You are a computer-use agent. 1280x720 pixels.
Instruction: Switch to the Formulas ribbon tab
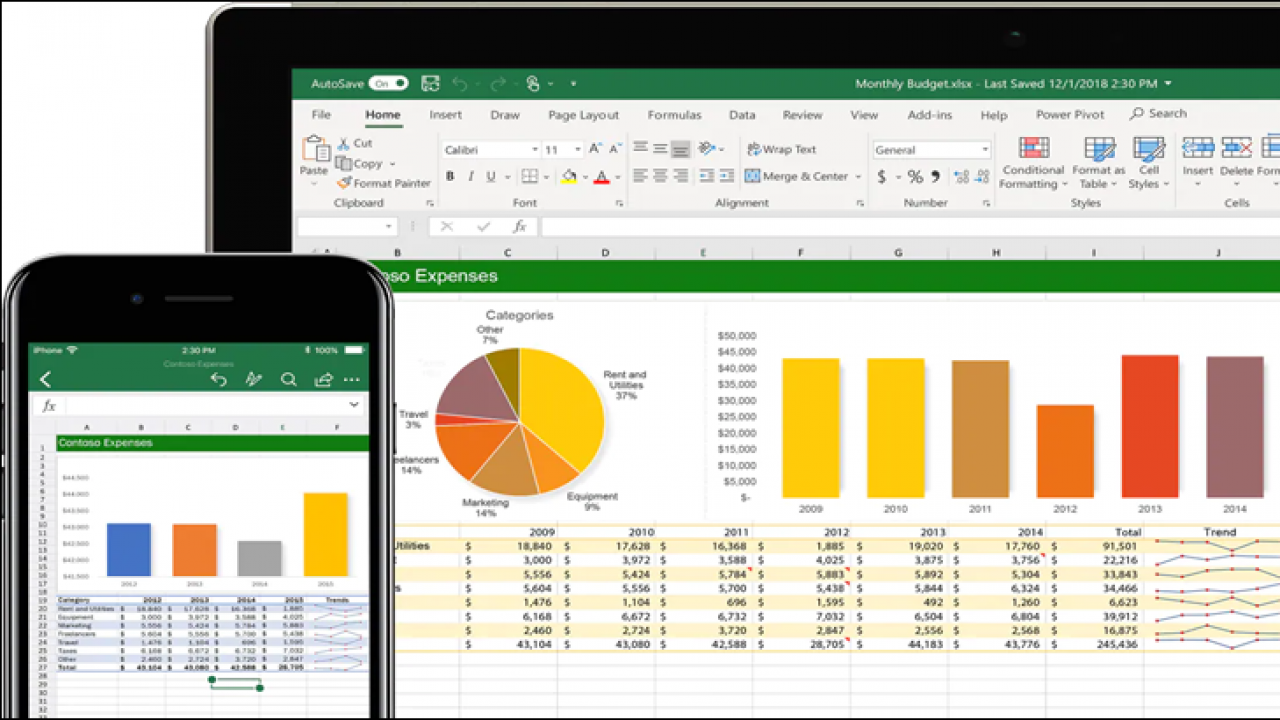click(x=674, y=114)
